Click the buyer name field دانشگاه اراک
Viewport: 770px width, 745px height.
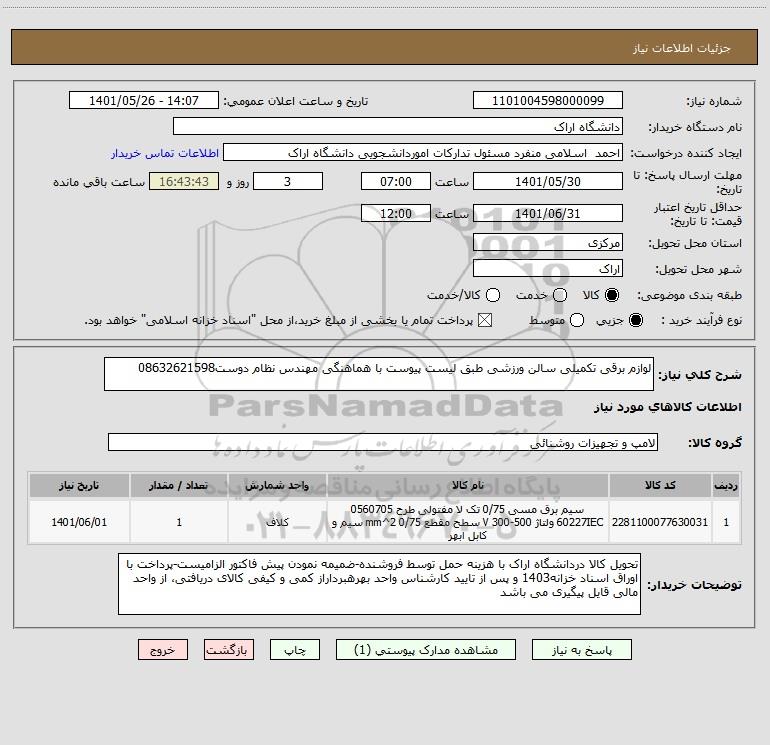pos(398,127)
